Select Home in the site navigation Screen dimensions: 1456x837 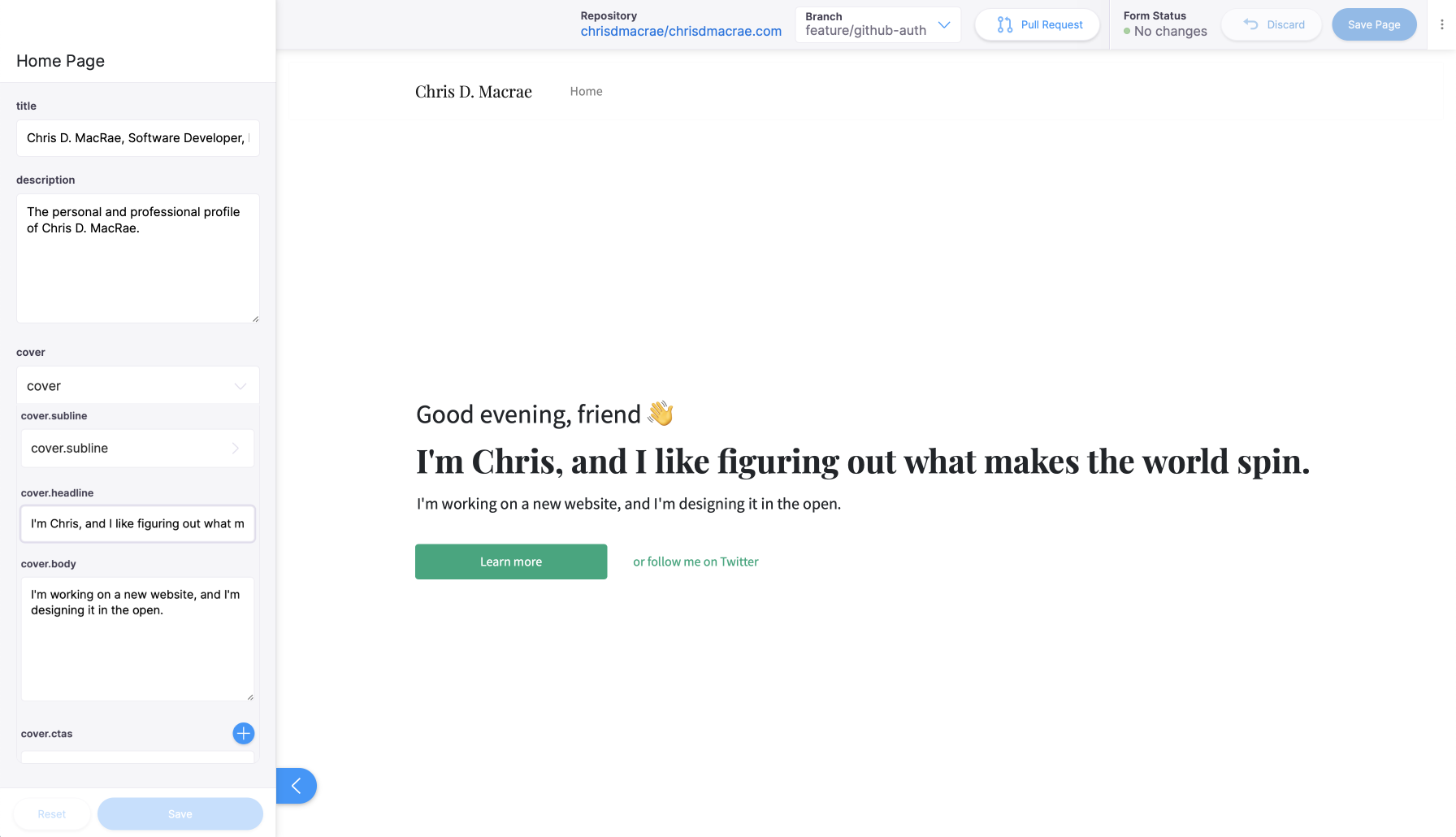click(x=586, y=91)
